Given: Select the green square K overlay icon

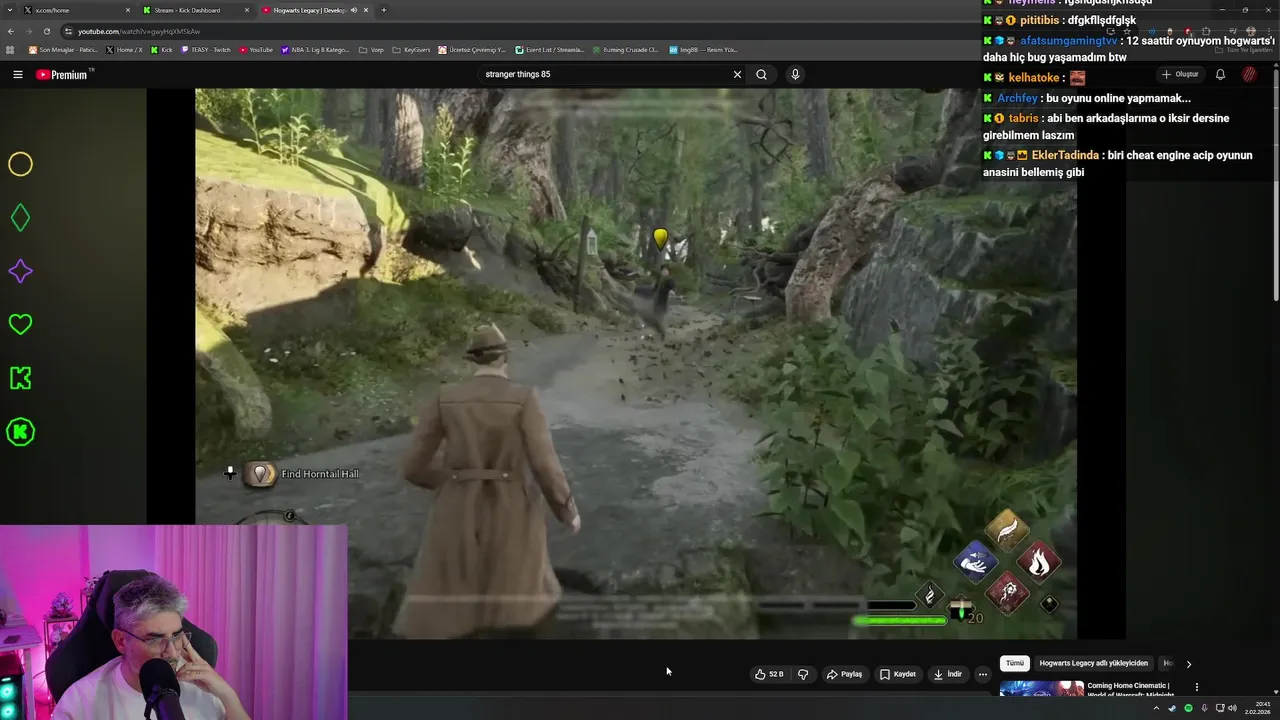Looking at the screenshot, I should (20, 378).
